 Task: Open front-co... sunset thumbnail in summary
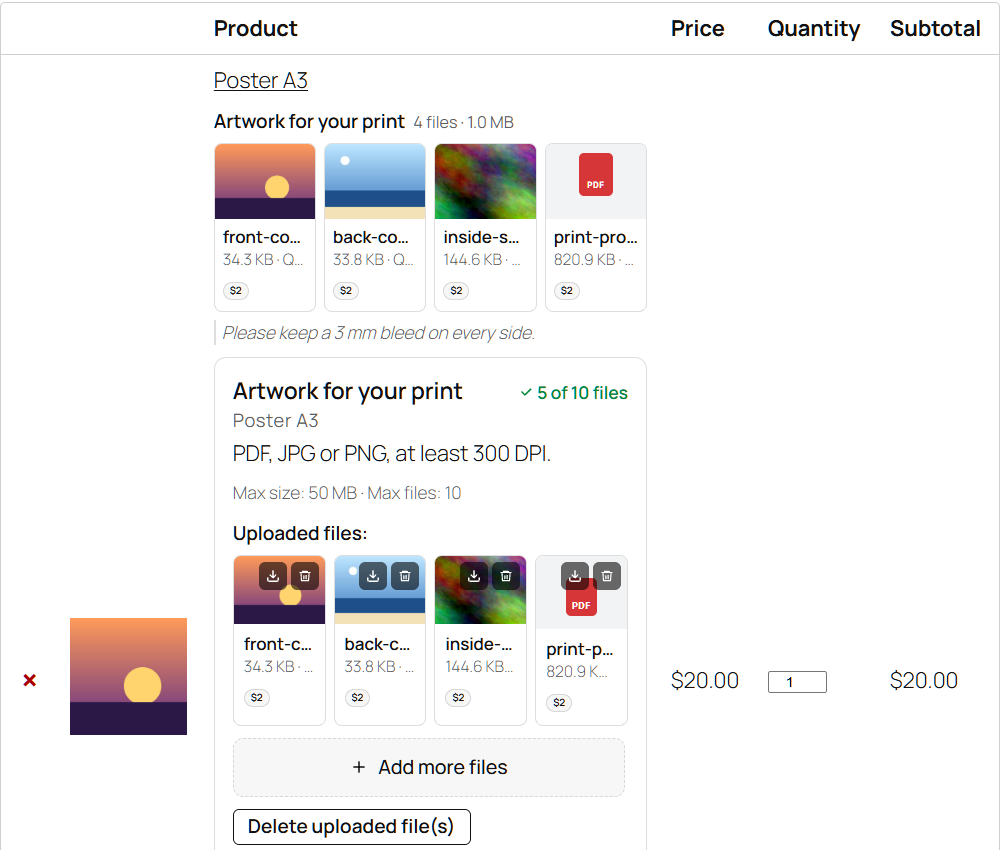265,181
